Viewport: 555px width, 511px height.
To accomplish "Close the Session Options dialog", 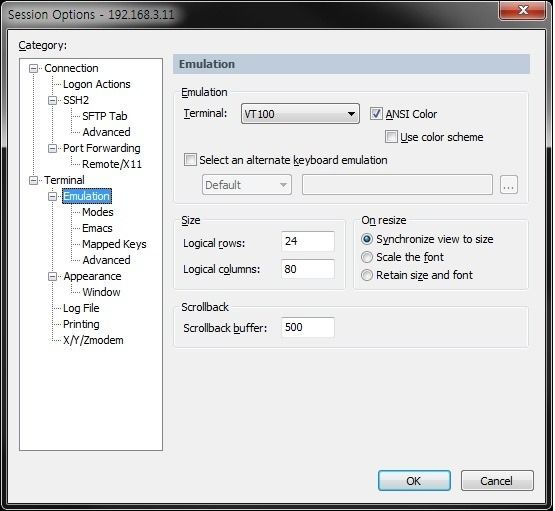I will click(522, 11).
